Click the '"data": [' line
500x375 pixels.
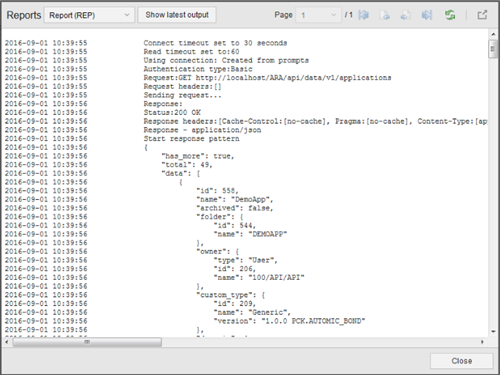[181, 173]
